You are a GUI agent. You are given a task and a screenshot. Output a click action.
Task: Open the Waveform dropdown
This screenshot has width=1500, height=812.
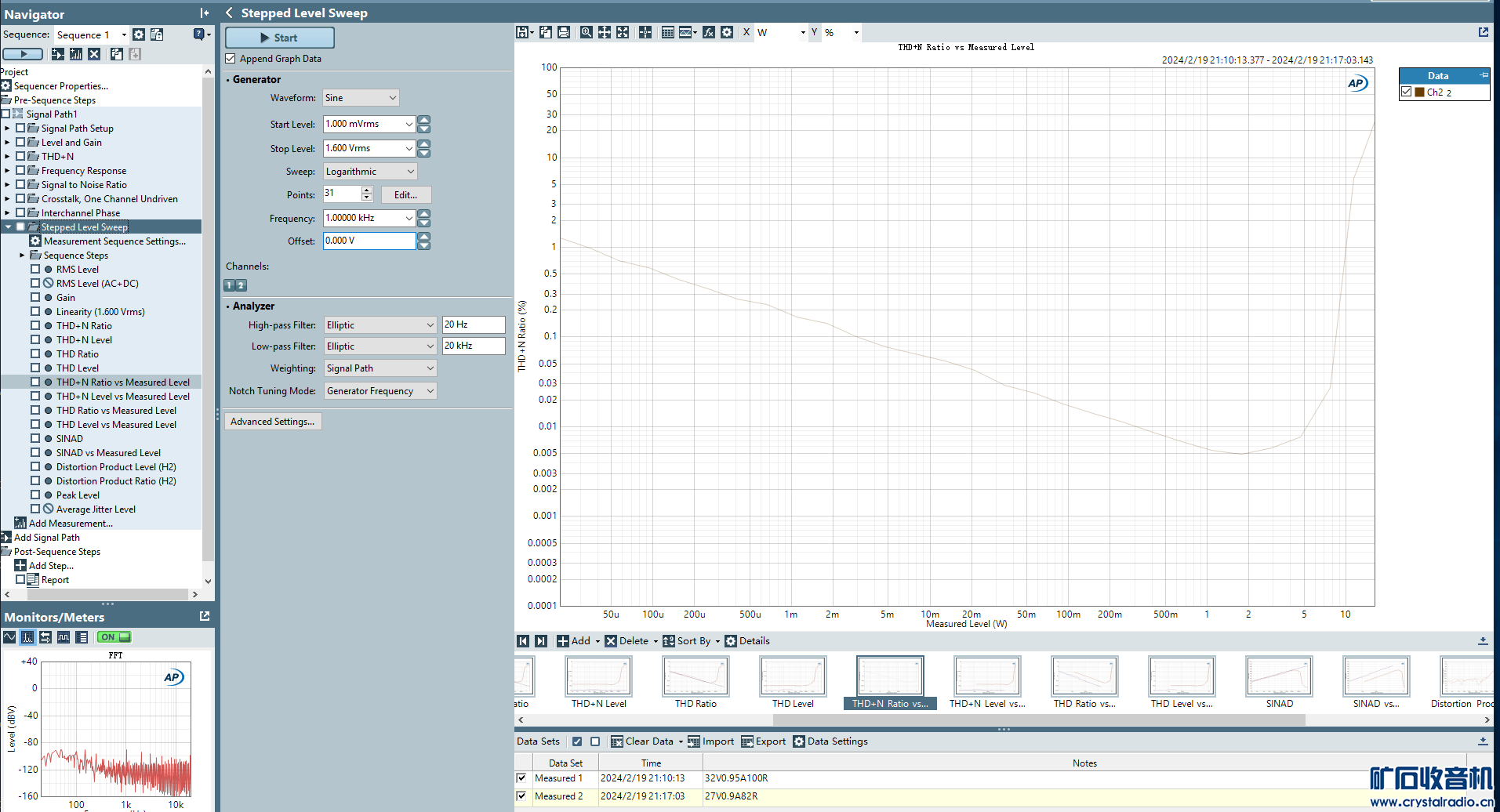pos(361,98)
